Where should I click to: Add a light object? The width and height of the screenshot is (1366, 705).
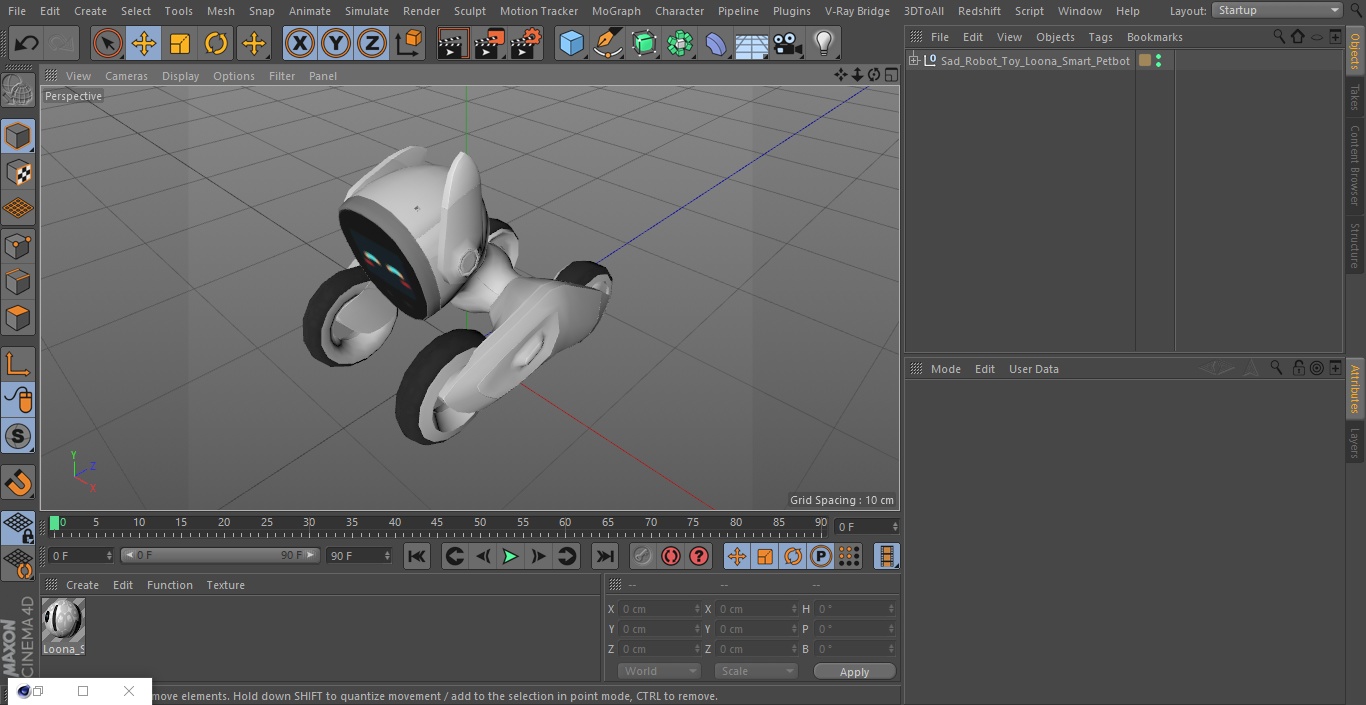[x=823, y=43]
